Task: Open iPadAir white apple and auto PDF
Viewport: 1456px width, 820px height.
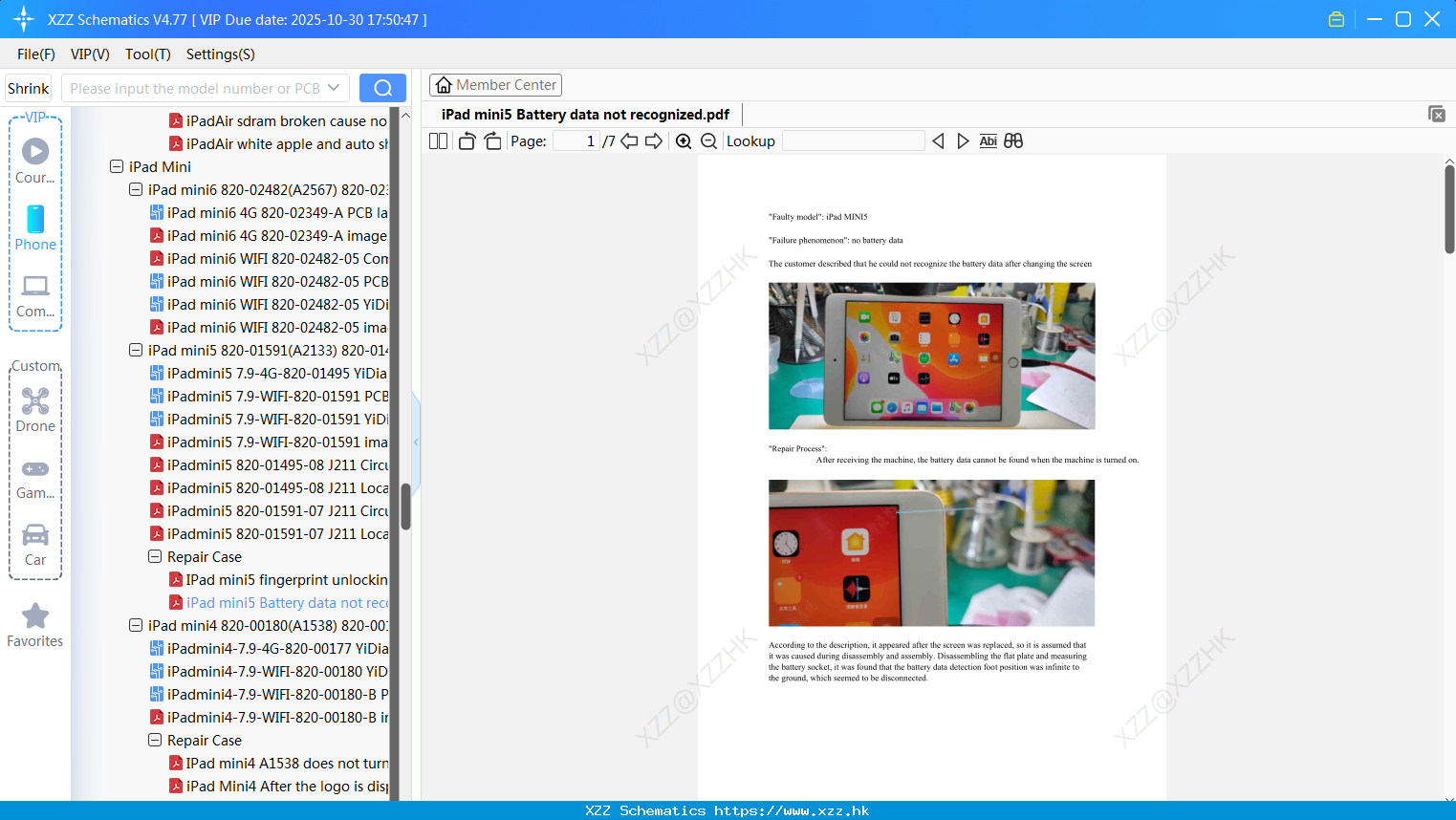Action: pyautogui.click(x=278, y=143)
